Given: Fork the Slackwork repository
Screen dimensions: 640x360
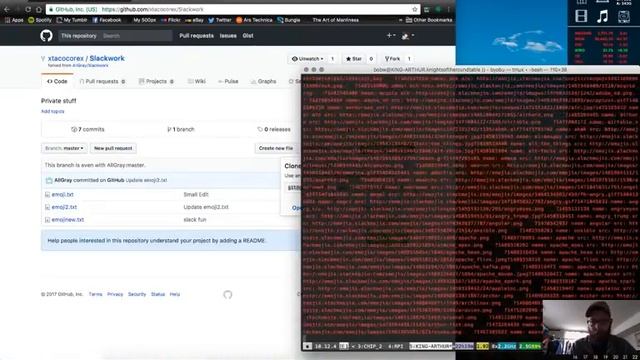Looking at the screenshot, I should click(393, 59).
